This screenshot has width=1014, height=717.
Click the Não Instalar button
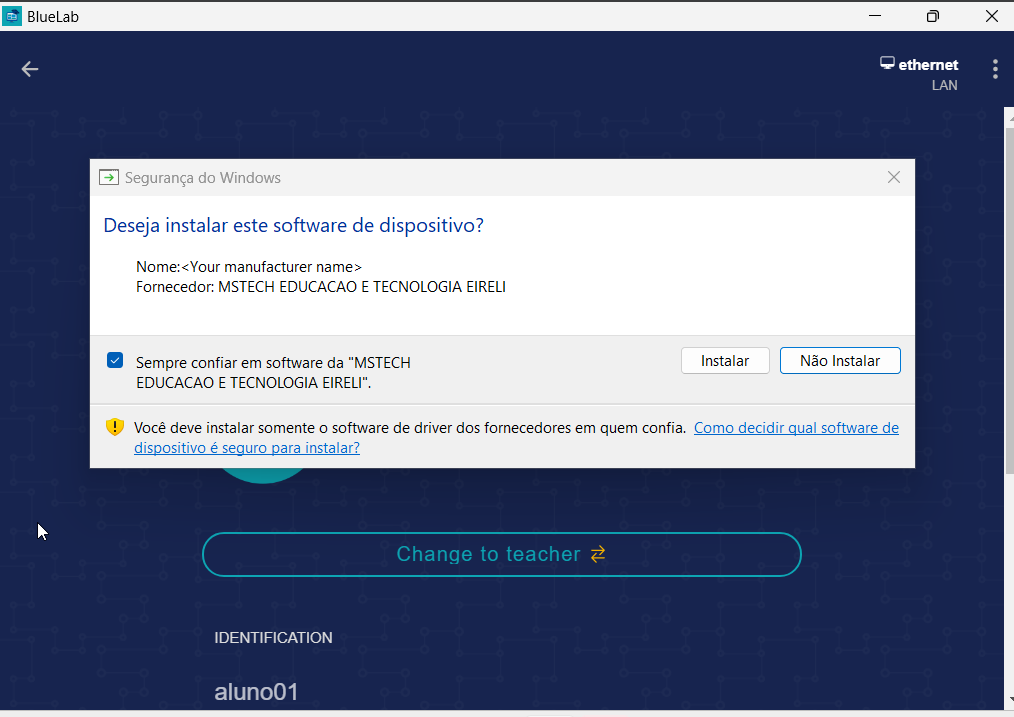pyautogui.click(x=840, y=361)
